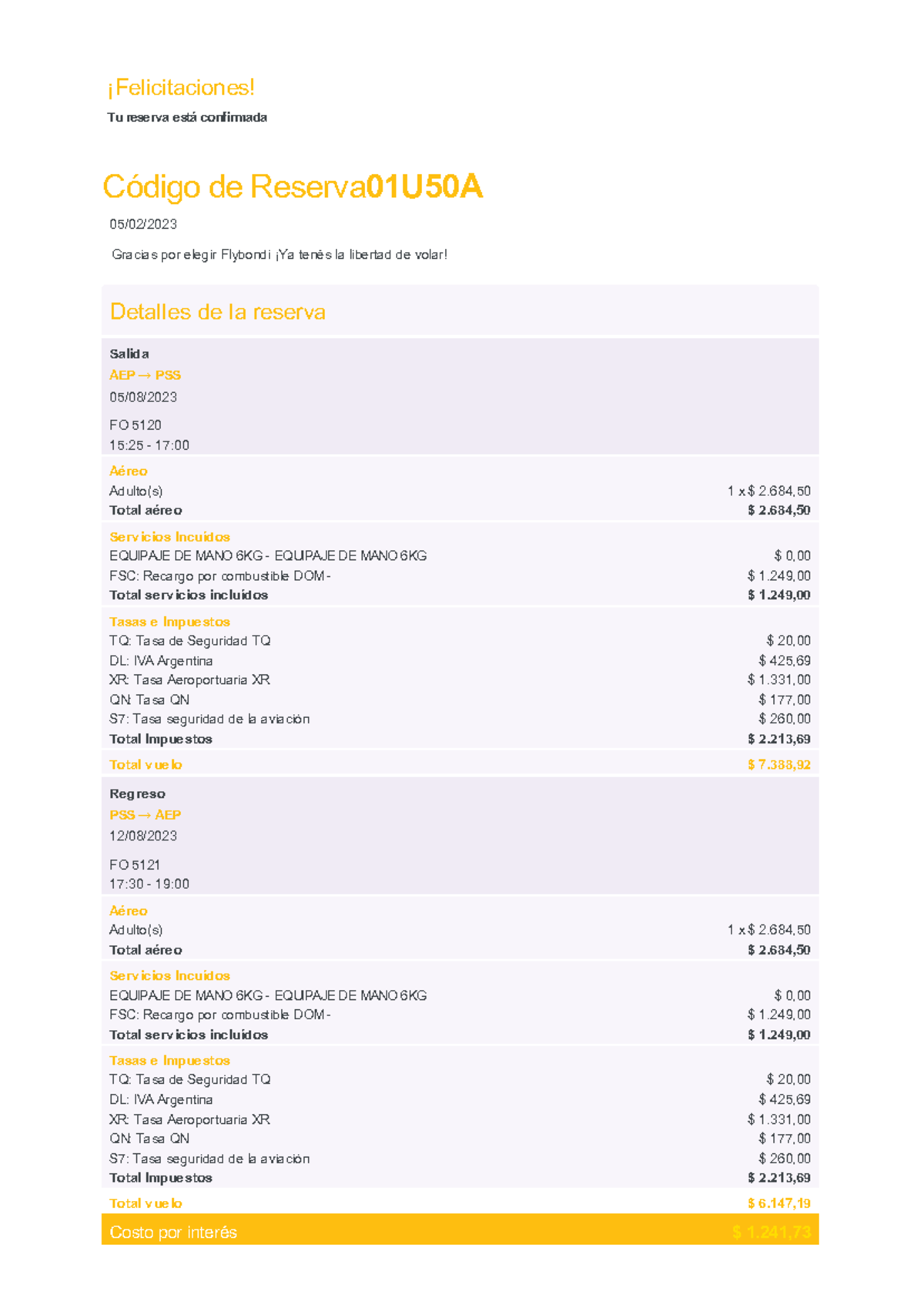The image size is (924, 1305).
Task: Select the return date 12/08/2023
Action: 143,836
